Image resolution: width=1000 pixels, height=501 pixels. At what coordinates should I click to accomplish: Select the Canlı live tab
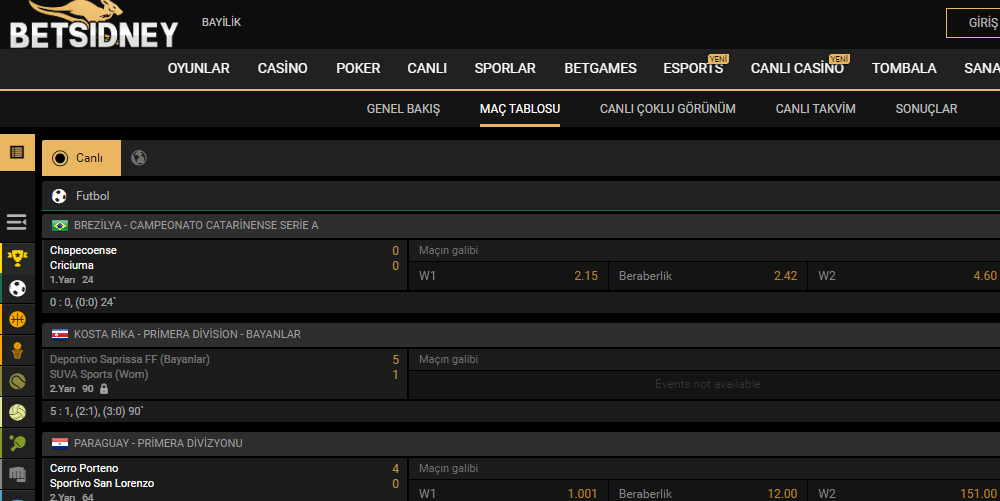pos(81,157)
